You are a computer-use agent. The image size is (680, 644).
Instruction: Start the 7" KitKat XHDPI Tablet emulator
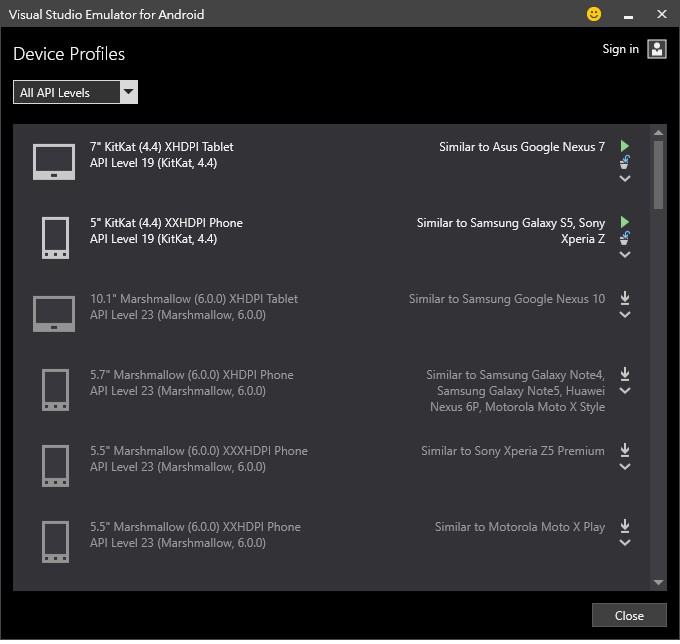(x=624, y=146)
